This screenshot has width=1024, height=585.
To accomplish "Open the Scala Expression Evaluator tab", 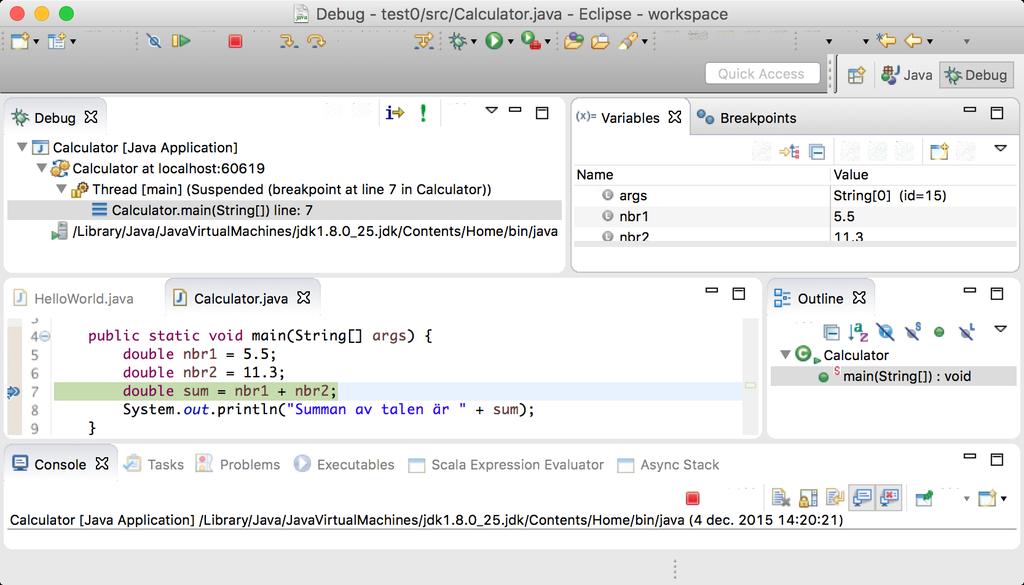I will coord(506,464).
